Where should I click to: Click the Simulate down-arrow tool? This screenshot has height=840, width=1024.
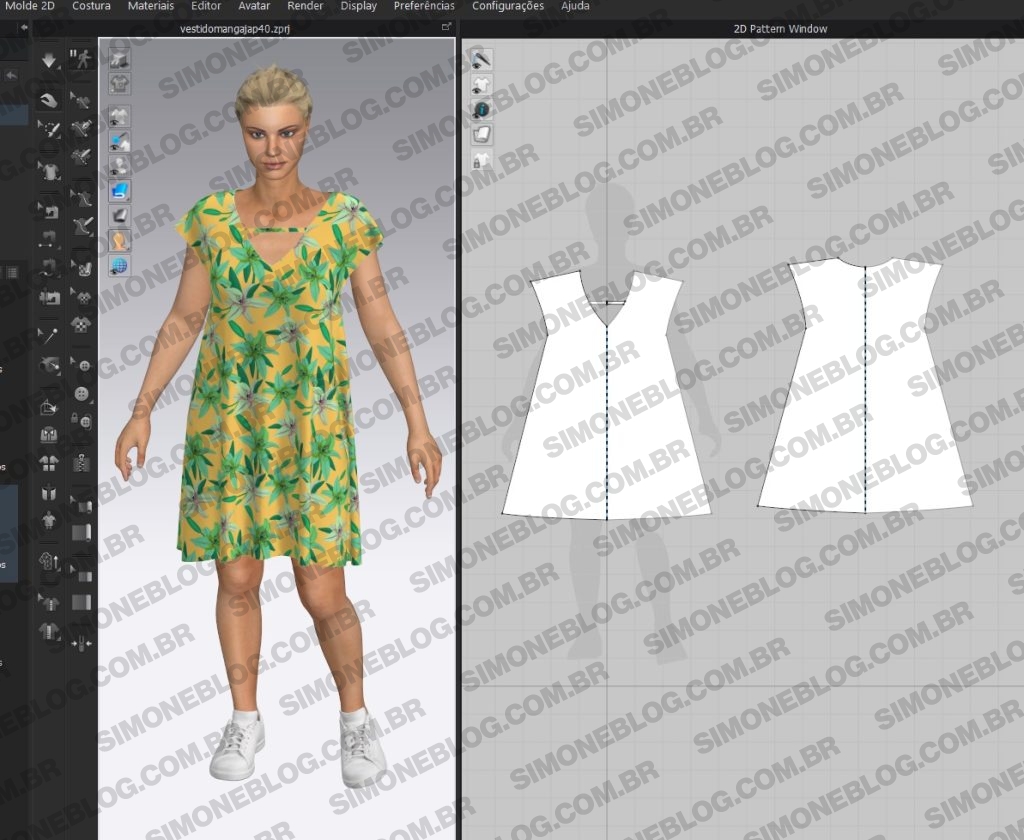[x=49, y=61]
